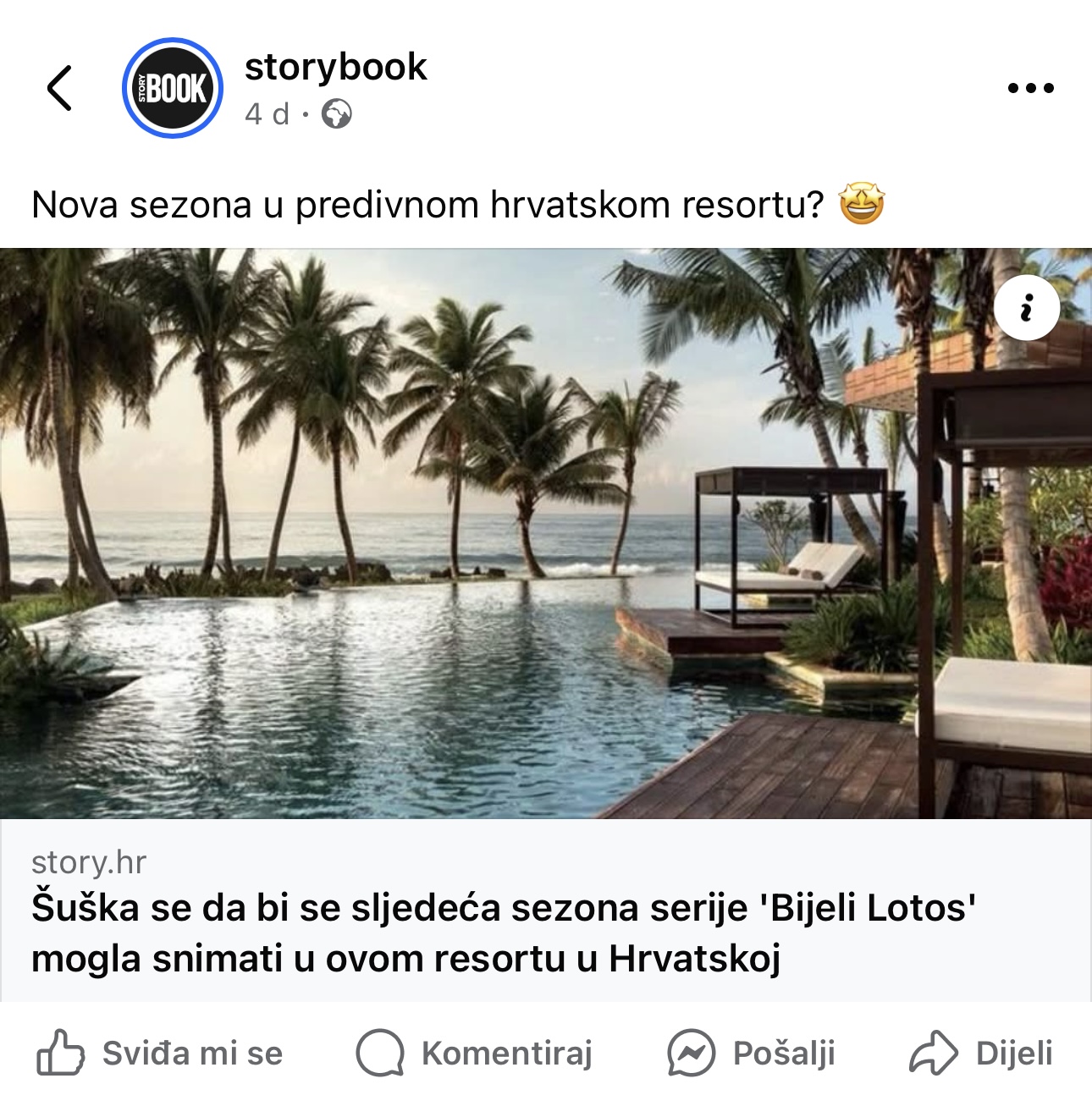Tap the post caption about hrvatskom resortu
This screenshot has height=1095, width=1092.
click(x=427, y=205)
